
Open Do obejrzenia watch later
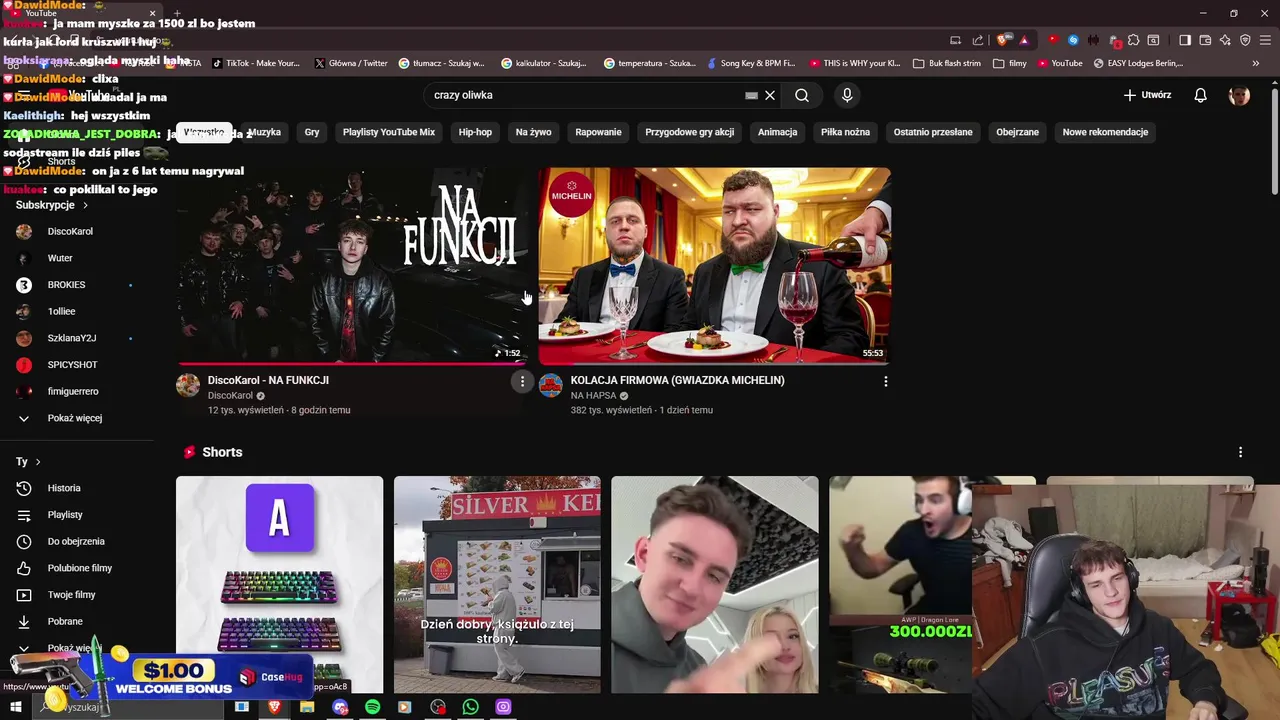pos(76,541)
